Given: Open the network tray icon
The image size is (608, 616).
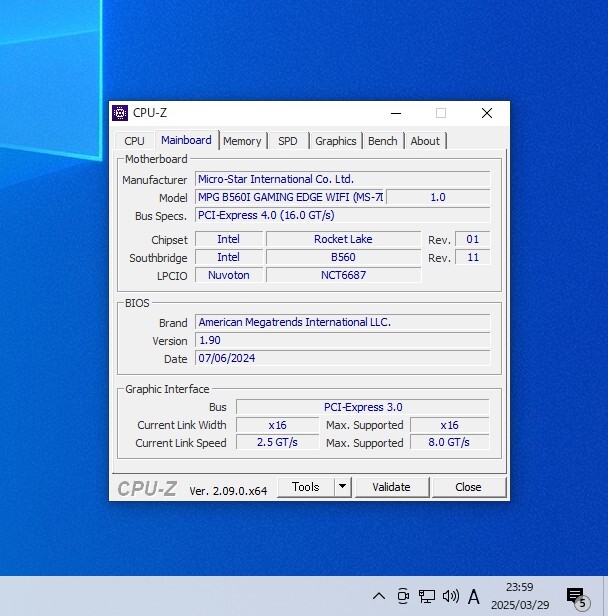Looking at the screenshot, I should [427, 596].
